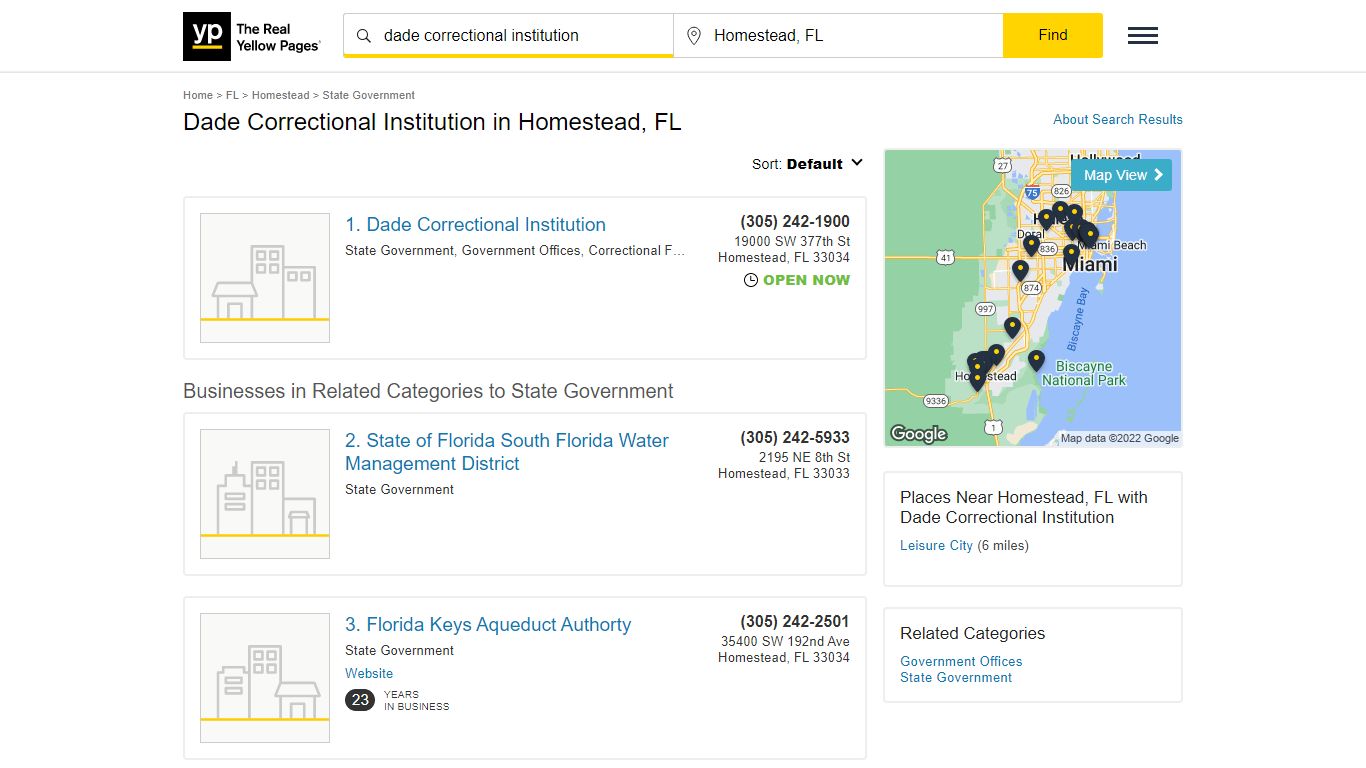This screenshot has width=1366, height=768.
Task: Click the Florida Keys Aqueduct Authority thumbnail
Action: tap(265, 678)
